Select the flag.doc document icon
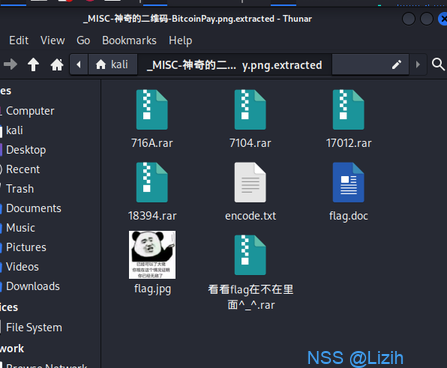This screenshot has height=368, width=447. pos(348,182)
